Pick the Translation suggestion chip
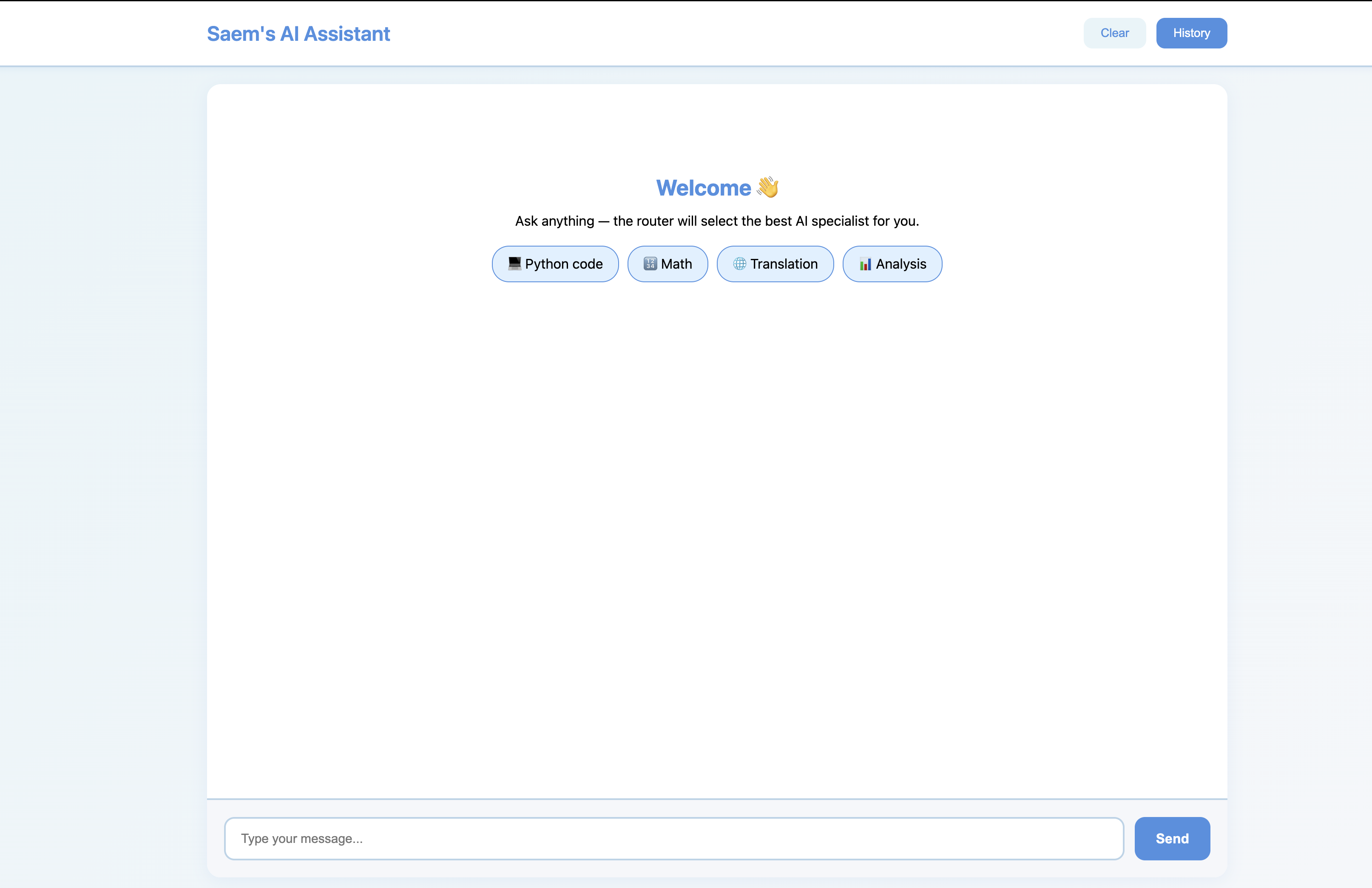Image resolution: width=1372 pixels, height=888 pixels. (x=775, y=264)
